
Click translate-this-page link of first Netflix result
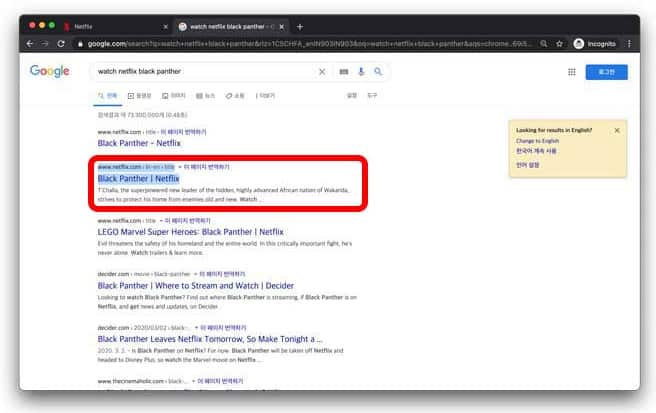coord(183,132)
